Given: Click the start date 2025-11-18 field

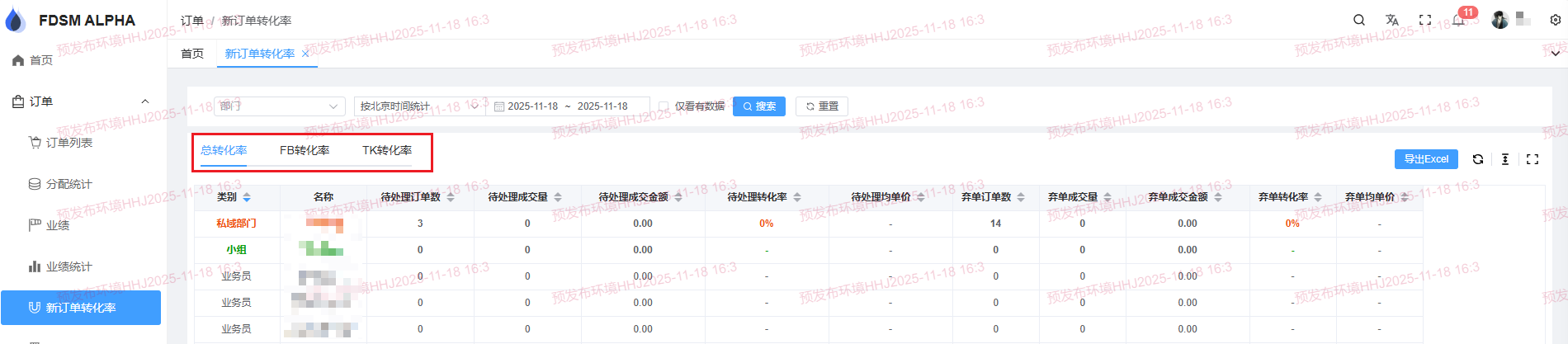Looking at the screenshot, I should (532, 106).
